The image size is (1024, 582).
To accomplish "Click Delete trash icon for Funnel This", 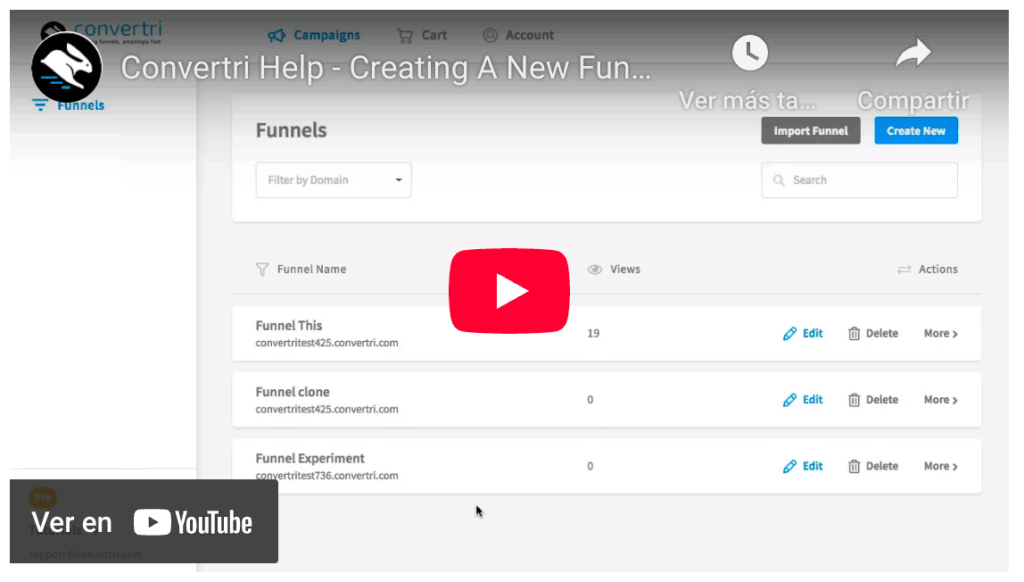I will [854, 334].
